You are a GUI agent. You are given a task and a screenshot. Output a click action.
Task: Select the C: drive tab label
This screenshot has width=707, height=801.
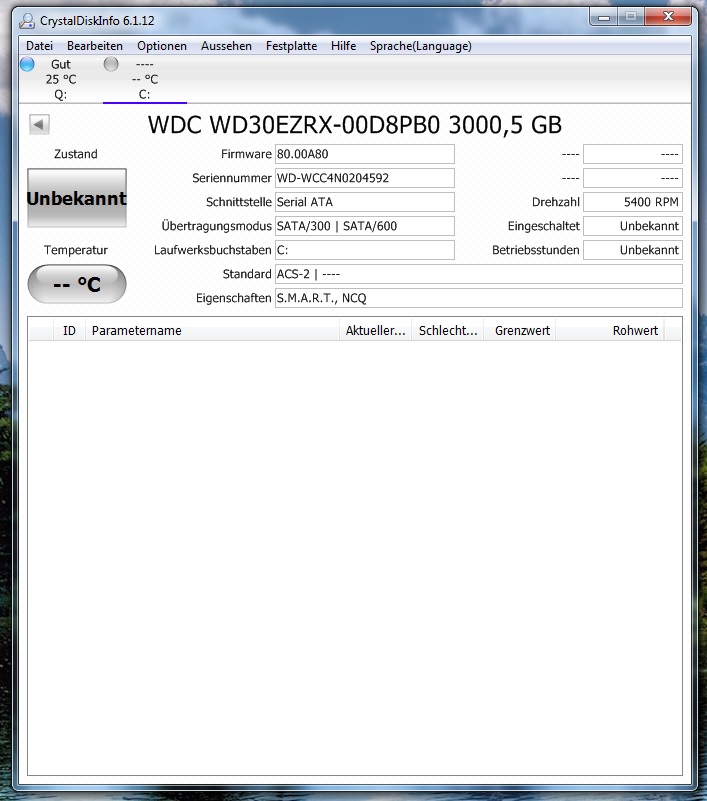click(145, 95)
